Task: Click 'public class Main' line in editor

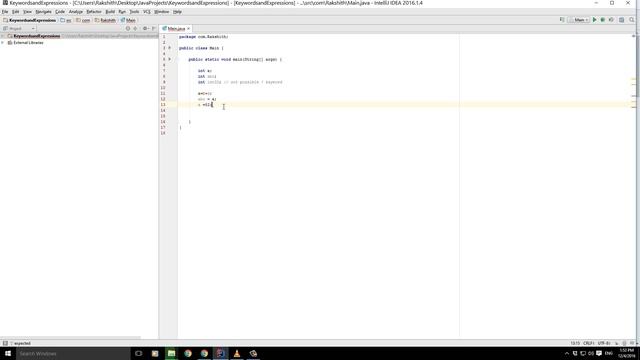Action: pos(201,48)
